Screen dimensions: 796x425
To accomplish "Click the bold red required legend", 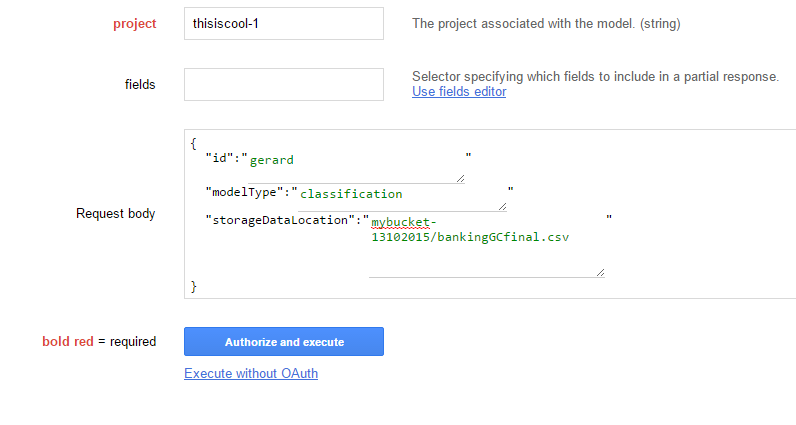I will 99,341.
